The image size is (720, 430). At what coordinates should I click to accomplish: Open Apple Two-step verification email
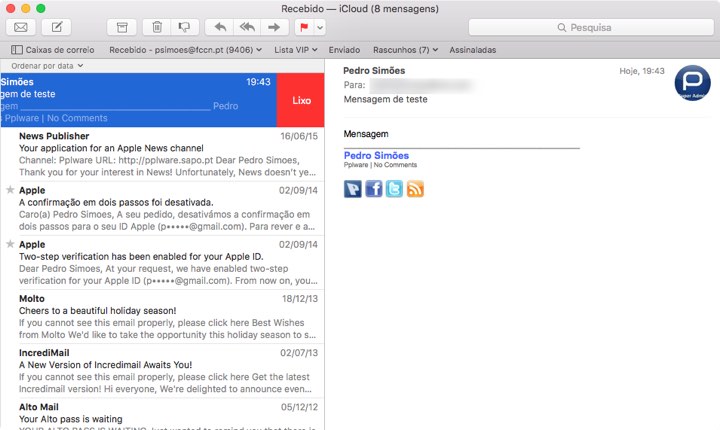[x=163, y=262]
